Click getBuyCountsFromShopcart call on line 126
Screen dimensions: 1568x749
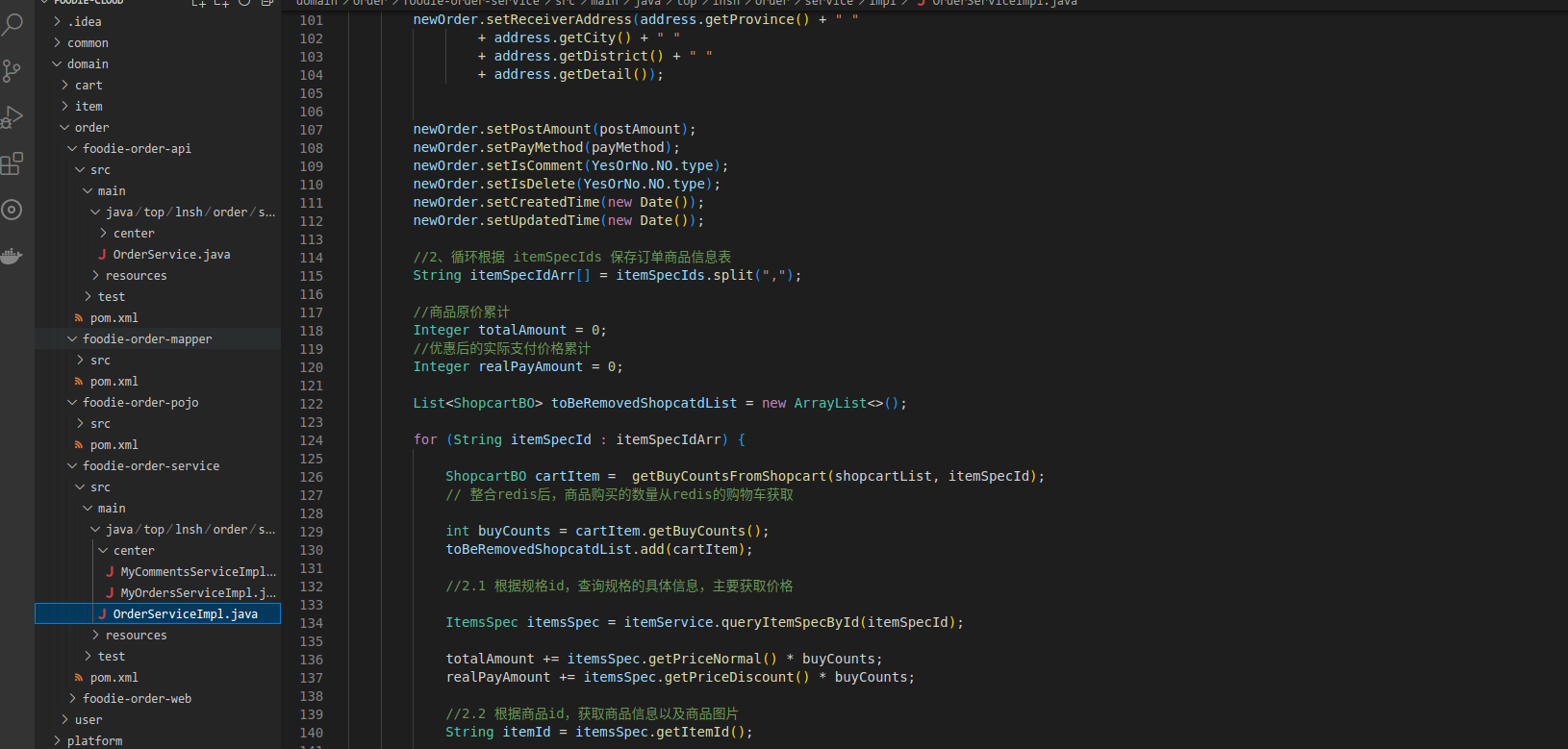729,476
